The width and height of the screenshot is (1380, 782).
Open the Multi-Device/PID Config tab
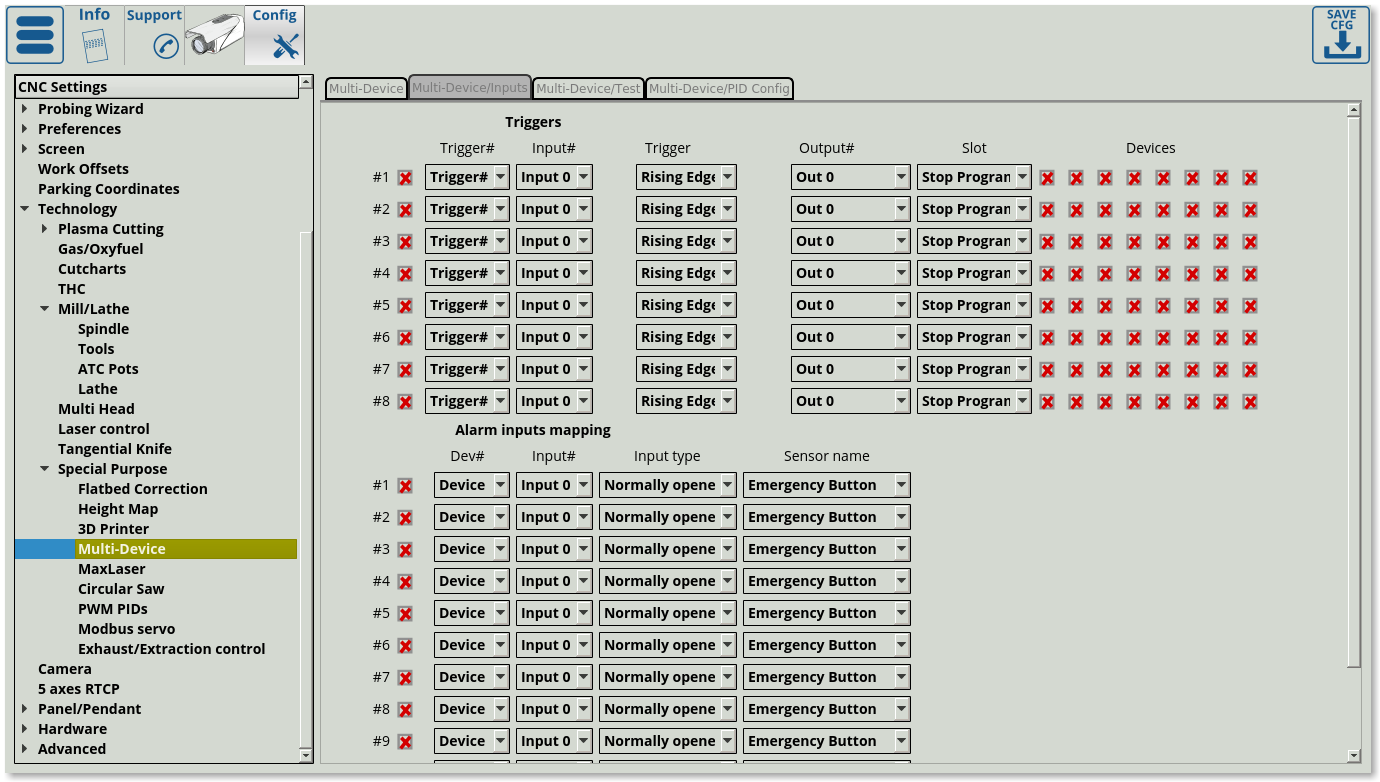tap(719, 89)
